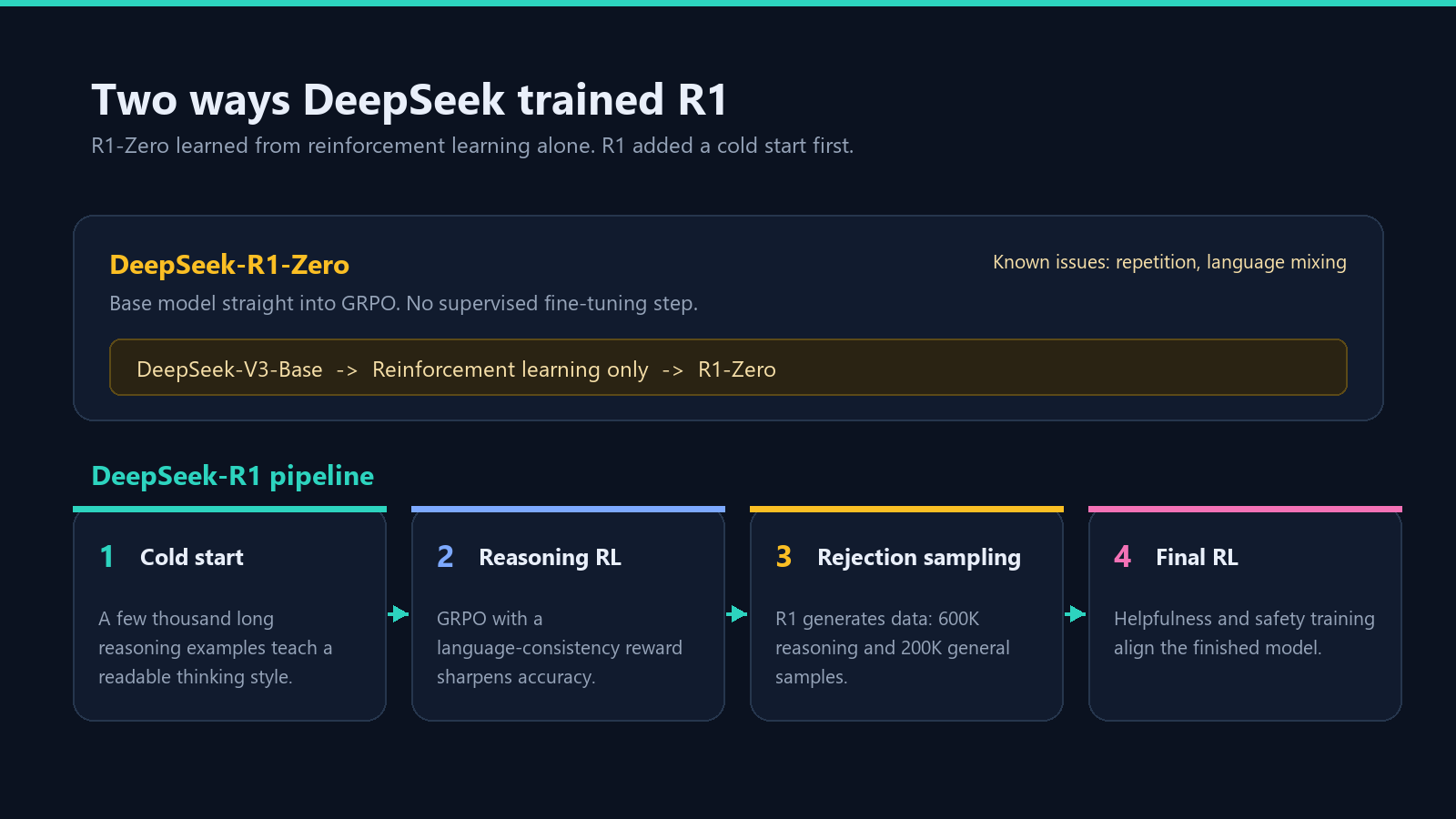This screenshot has width=1456, height=819.
Task: Click the title 'Two ways DeepSeek trained R1'
Action: coord(409,100)
